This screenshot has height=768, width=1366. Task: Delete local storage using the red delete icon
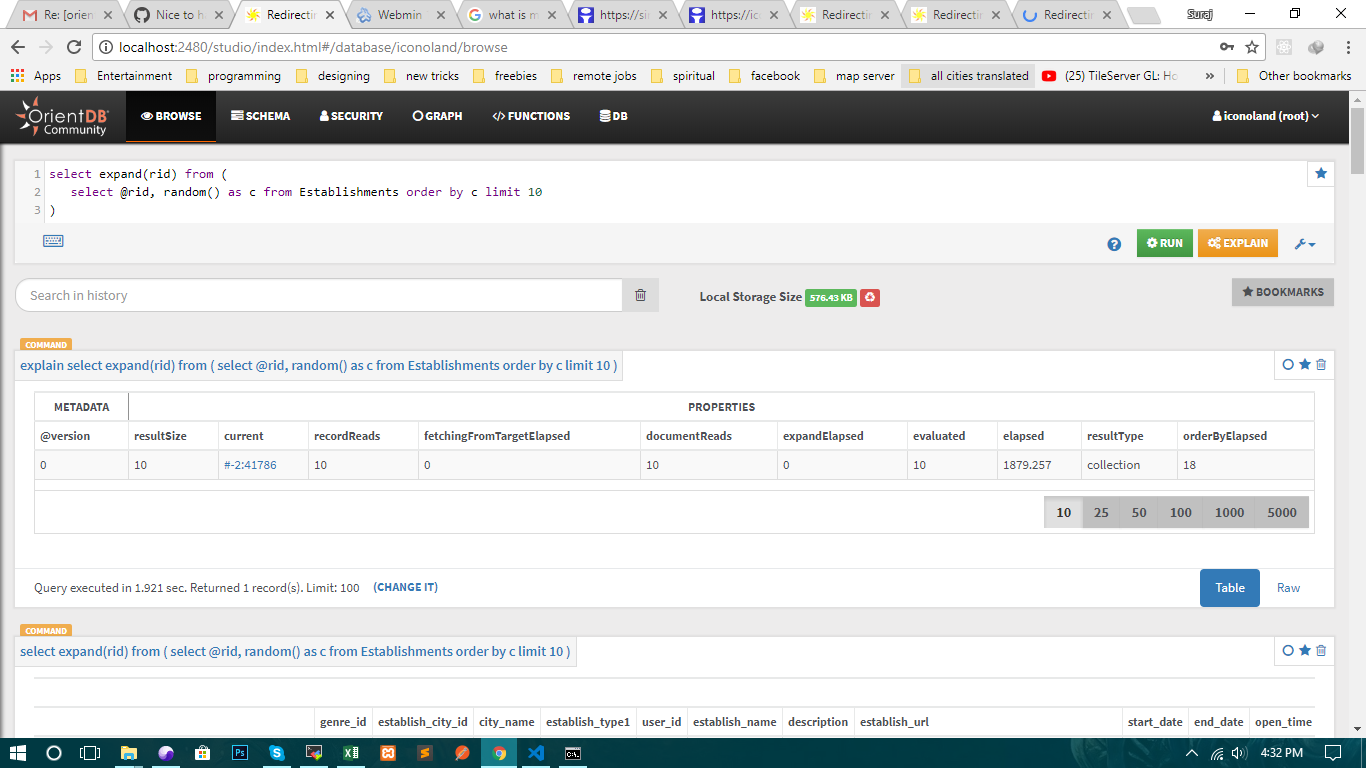pyautogui.click(x=869, y=297)
